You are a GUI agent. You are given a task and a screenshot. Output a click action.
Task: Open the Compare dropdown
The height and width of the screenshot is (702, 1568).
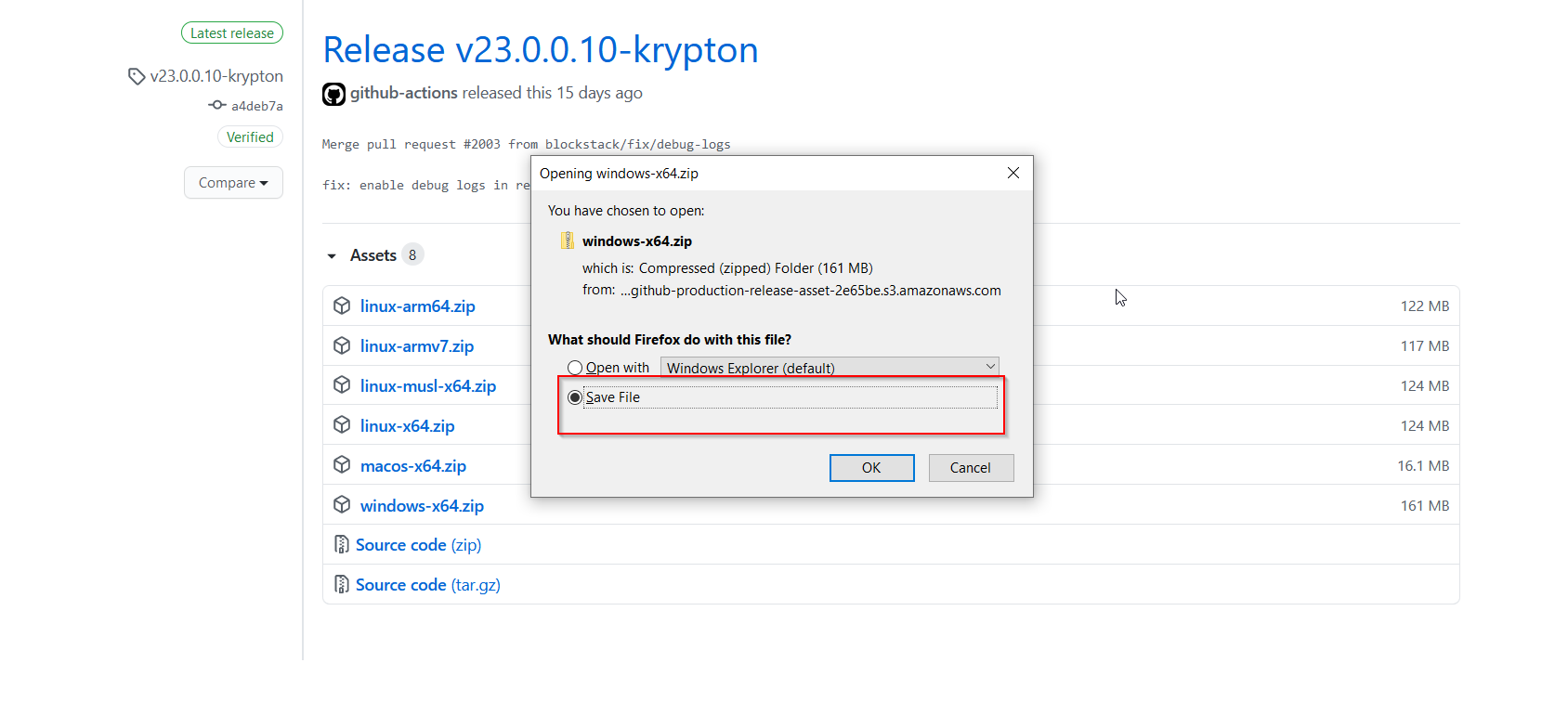click(x=233, y=183)
